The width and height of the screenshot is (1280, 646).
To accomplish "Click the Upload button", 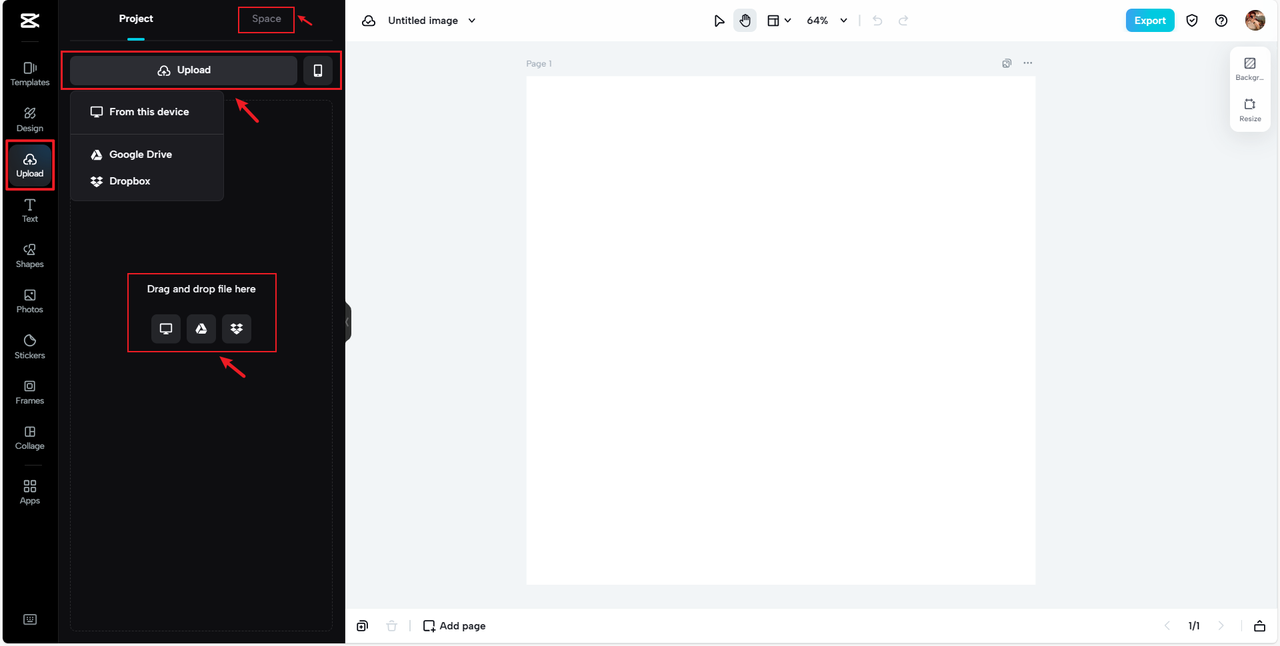I will (184, 70).
